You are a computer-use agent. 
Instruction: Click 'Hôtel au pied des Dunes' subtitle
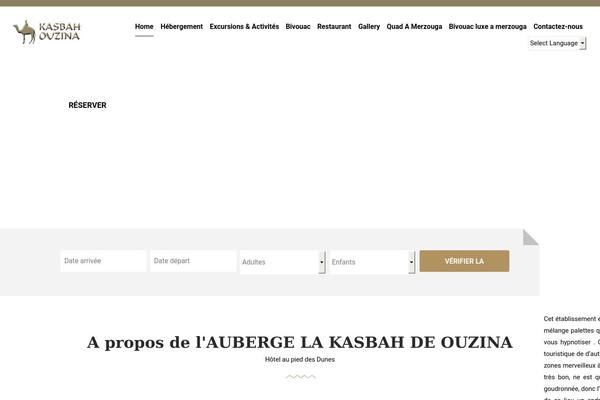click(x=300, y=360)
